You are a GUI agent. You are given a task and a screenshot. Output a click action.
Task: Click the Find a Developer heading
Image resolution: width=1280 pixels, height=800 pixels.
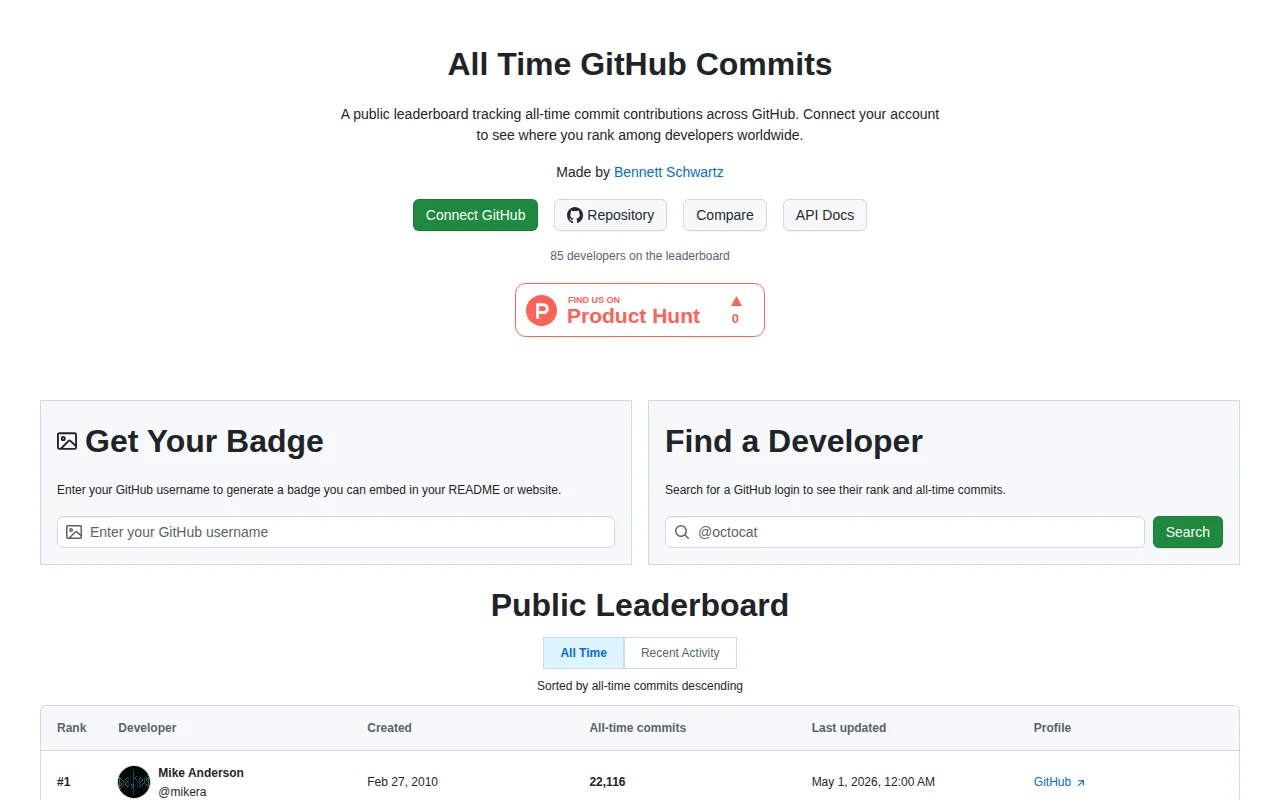tap(794, 441)
